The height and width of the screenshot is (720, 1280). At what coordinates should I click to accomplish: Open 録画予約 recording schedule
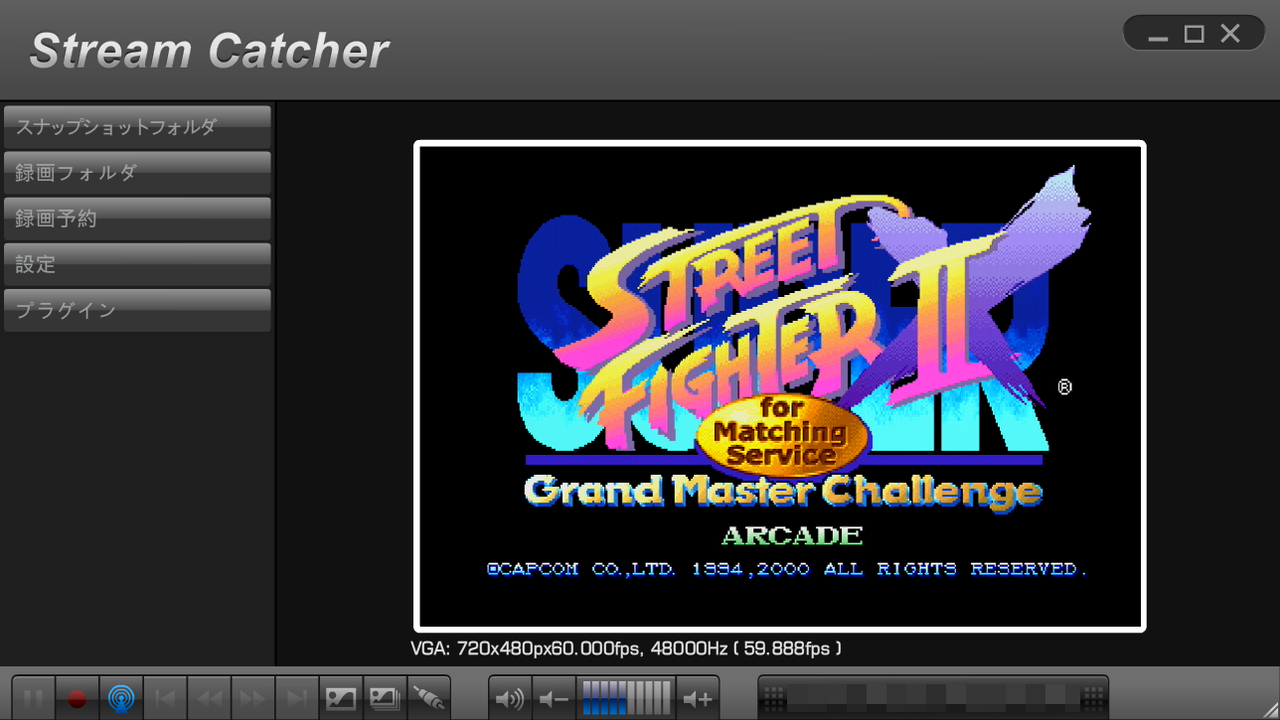(137, 218)
